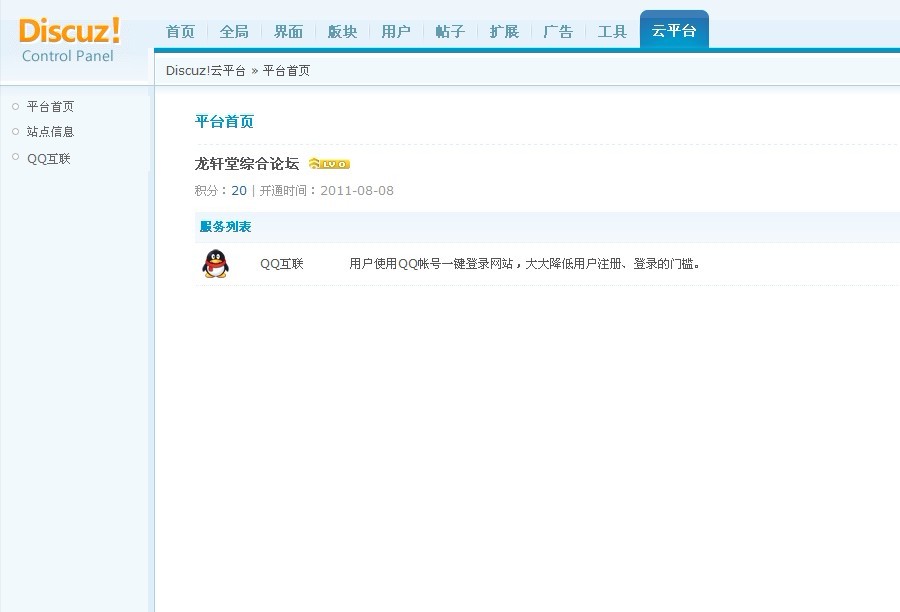Go to the 扩展 tab
Screen dimensions: 900x612
[504, 32]
